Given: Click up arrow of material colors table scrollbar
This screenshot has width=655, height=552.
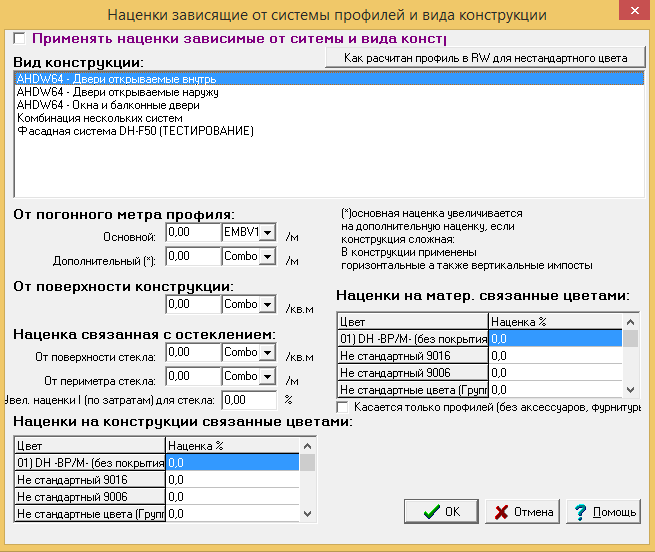Looking at the screenshot, I should (631, 322).
